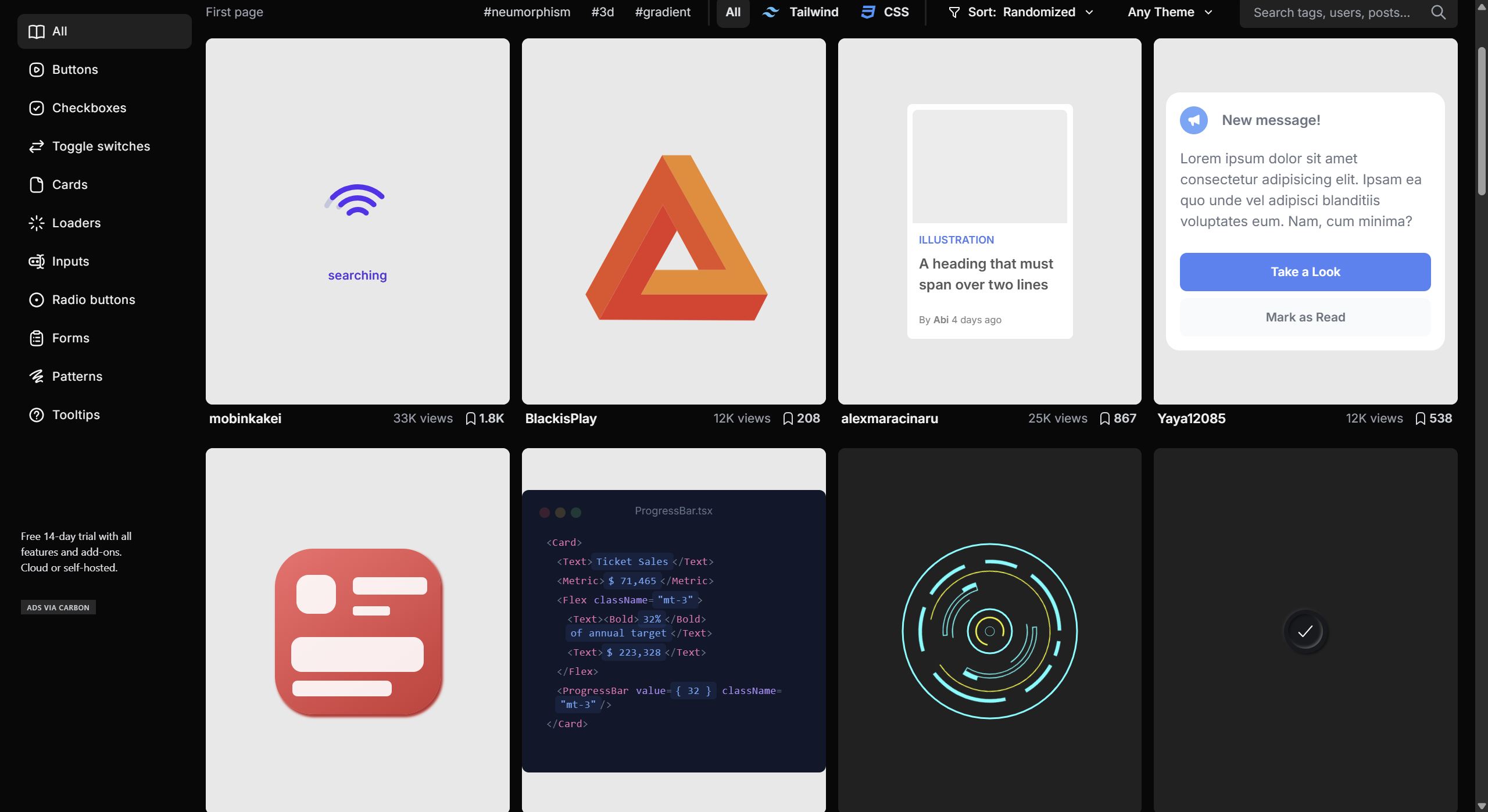Image resolution: width=1488 pixels, height=812 pixels.
Task: Open Toggle switches category
Action: click(101, 146)
